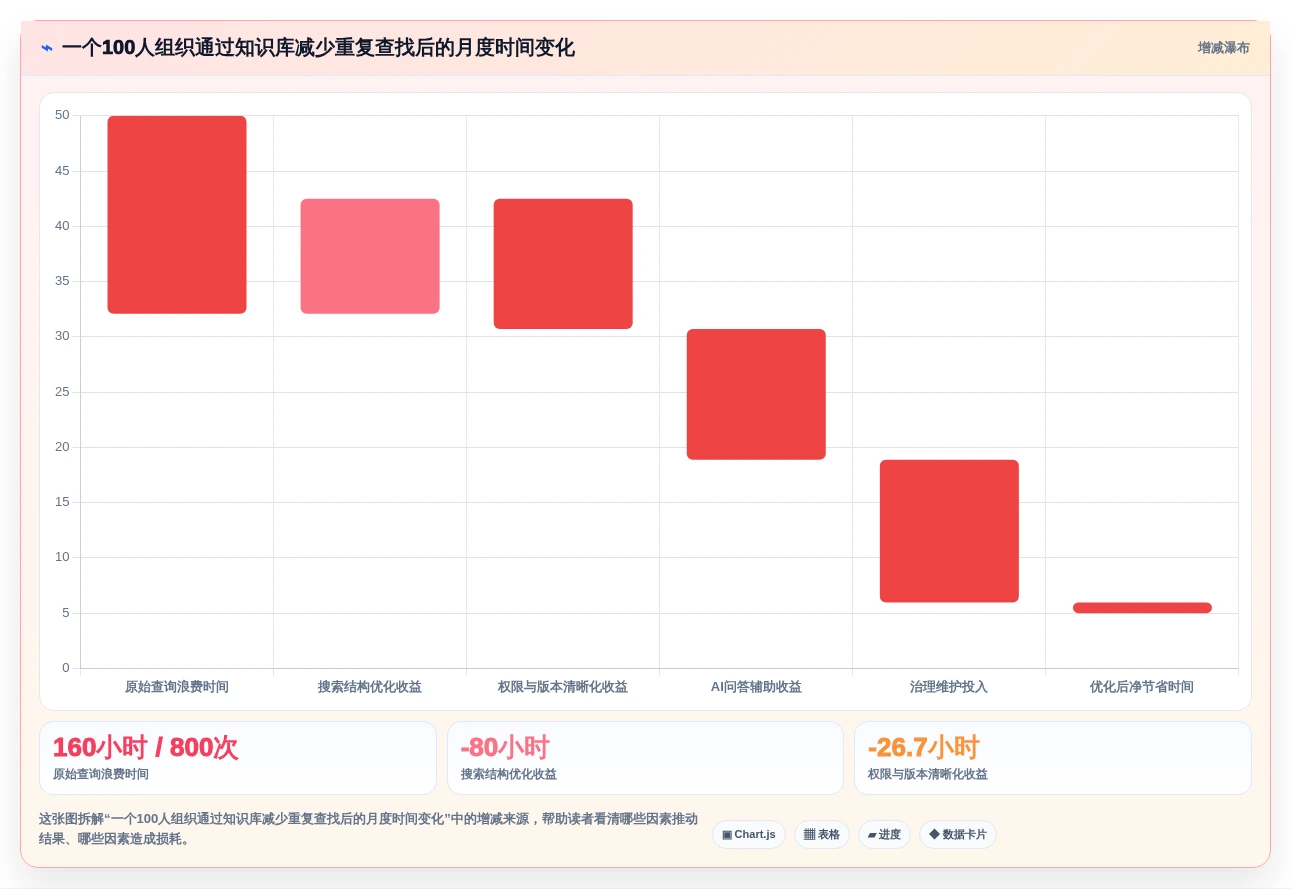This screenshot has width=1291, height=889.
Task: Click the chart title about the 100人组织
Action: point(318,48)
